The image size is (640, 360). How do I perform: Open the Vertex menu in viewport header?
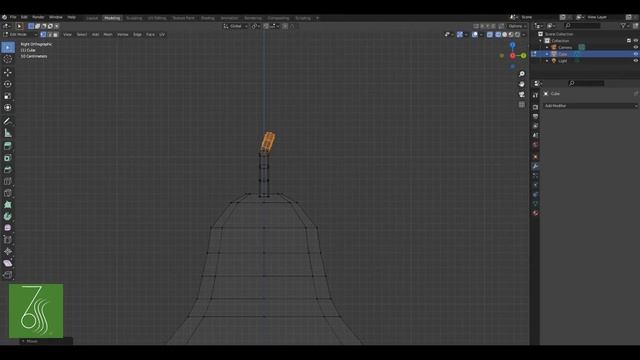pyautogui.click(x=123, y=35)
